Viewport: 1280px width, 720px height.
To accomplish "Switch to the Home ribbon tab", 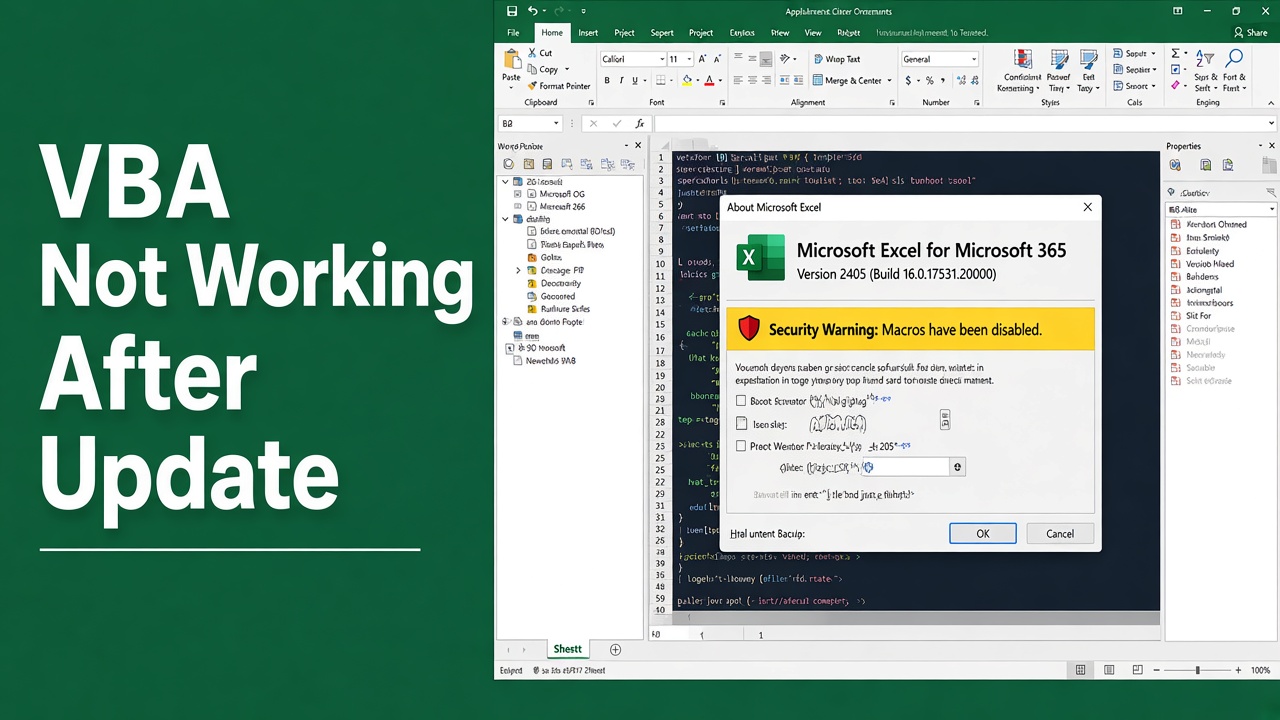I will point(552,33).
